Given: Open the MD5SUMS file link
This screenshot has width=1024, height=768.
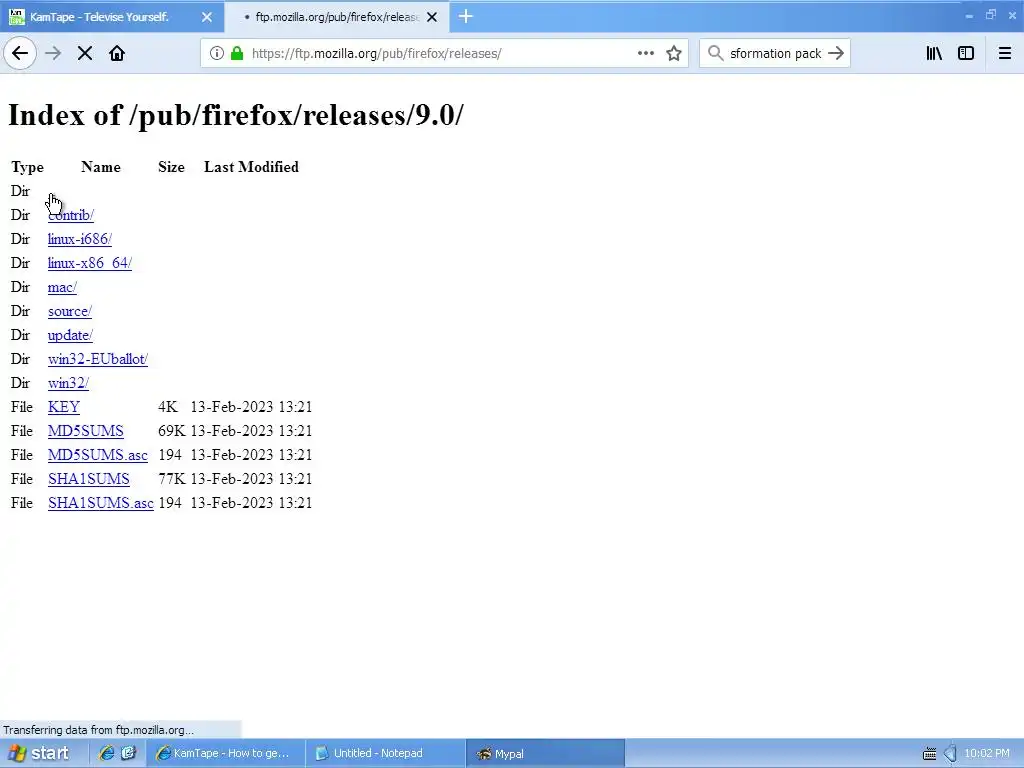Looking at the screenshot, I should (x=86, y=431).
